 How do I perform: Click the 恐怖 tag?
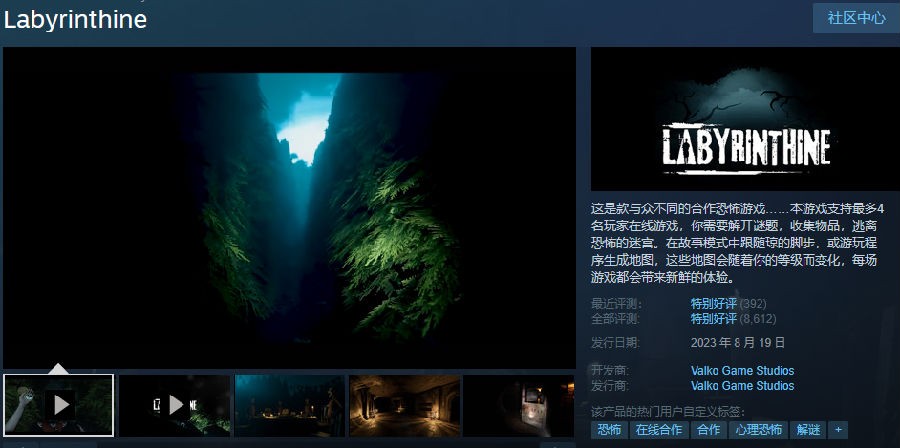pos(609,430)
